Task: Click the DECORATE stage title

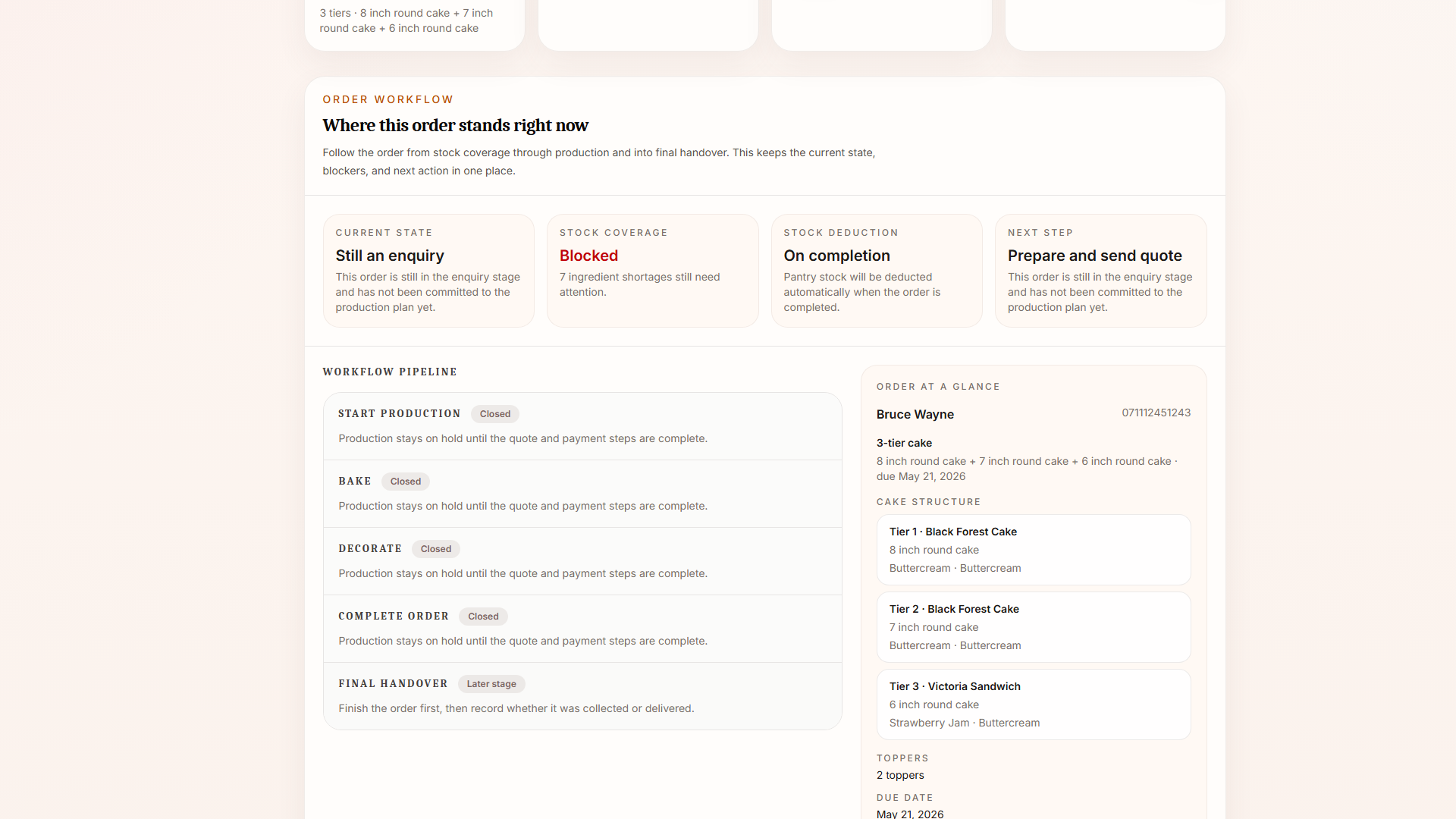Action: click(x=370, y=549)
